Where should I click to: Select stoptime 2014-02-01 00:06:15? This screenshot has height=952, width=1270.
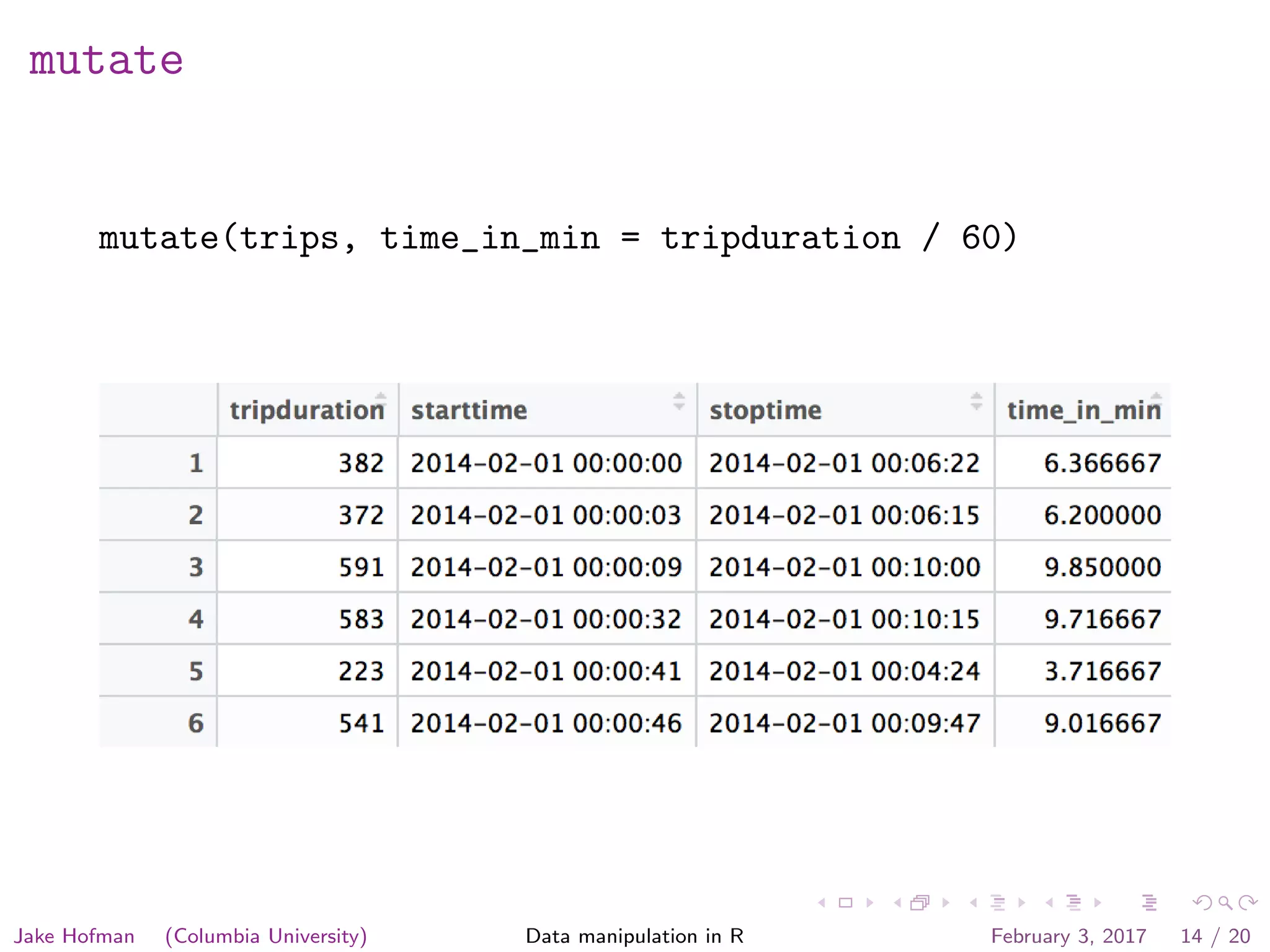click(845, 515)
